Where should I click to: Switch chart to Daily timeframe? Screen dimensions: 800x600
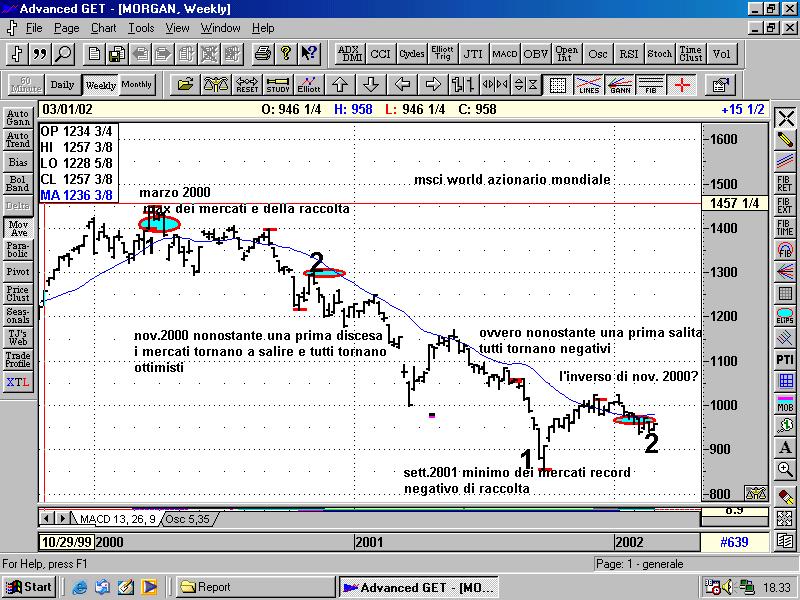click(62, 85)
